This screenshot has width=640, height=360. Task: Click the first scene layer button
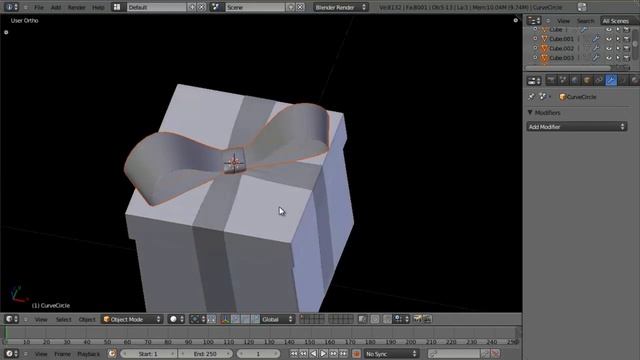[x=302, y=317]
